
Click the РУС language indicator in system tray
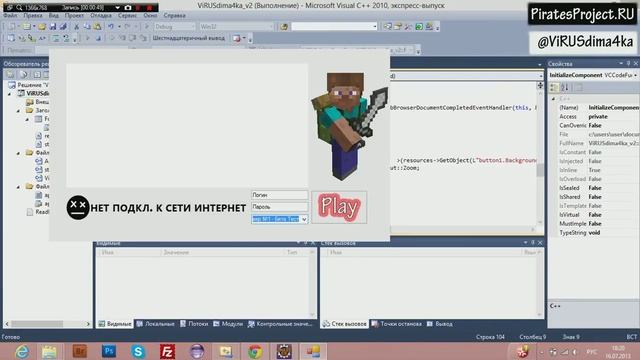coord(591,351)
